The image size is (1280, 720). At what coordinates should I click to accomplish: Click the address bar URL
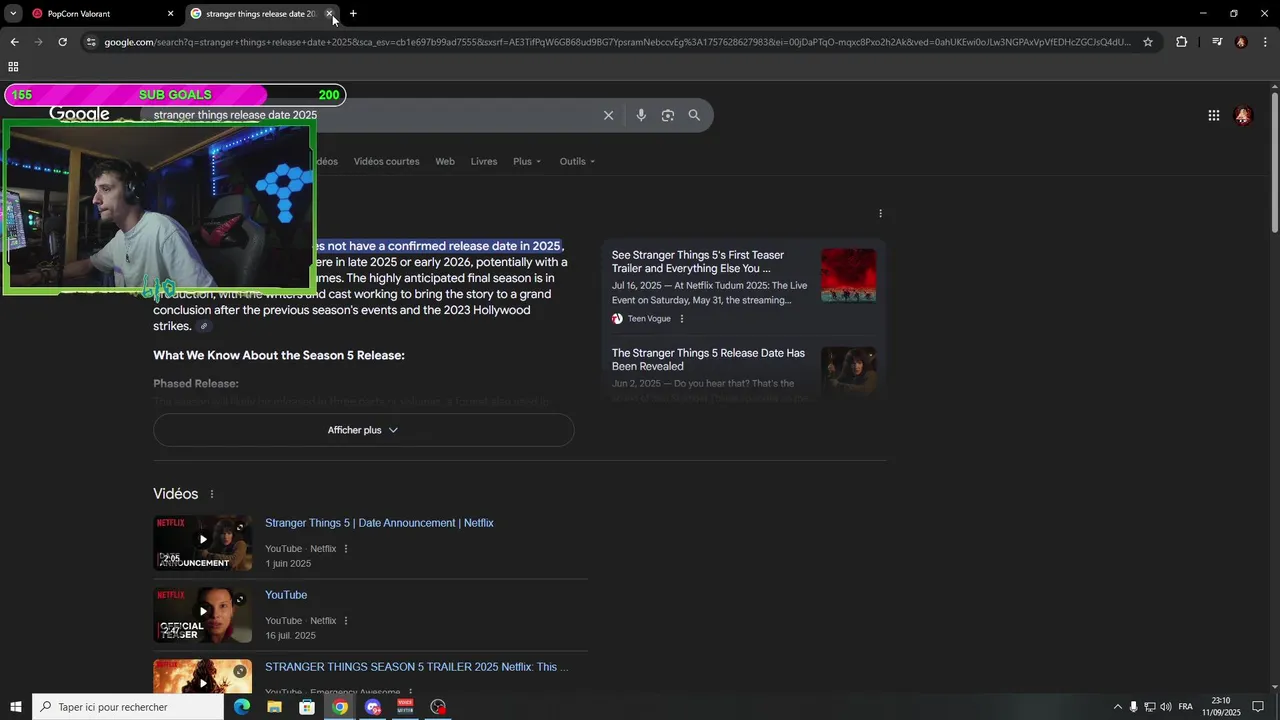(x=618, y=42)
